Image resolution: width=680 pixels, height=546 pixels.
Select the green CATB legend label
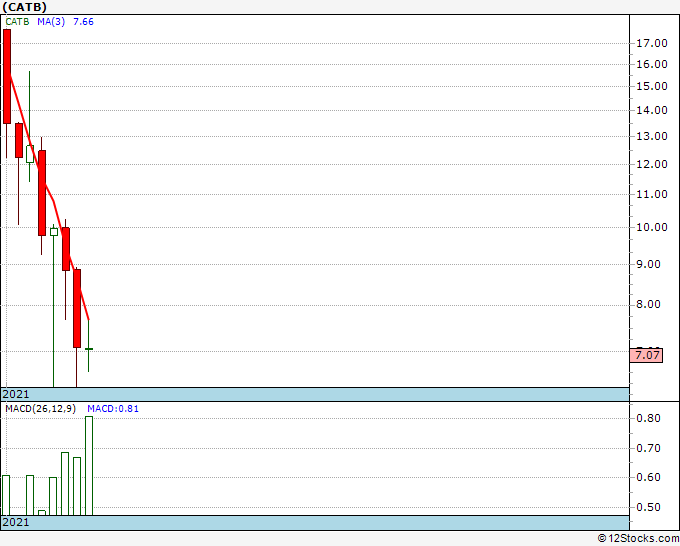pos(17,22)
